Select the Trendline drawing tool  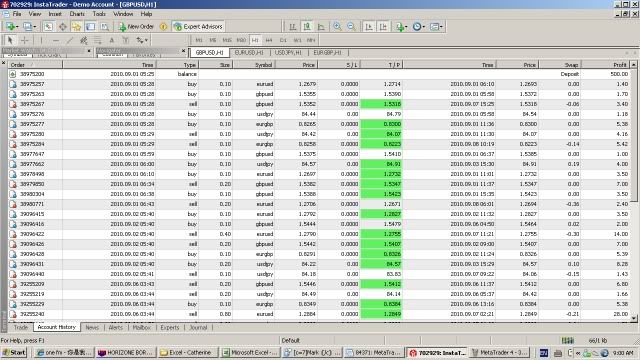click(x=70, y=40)
